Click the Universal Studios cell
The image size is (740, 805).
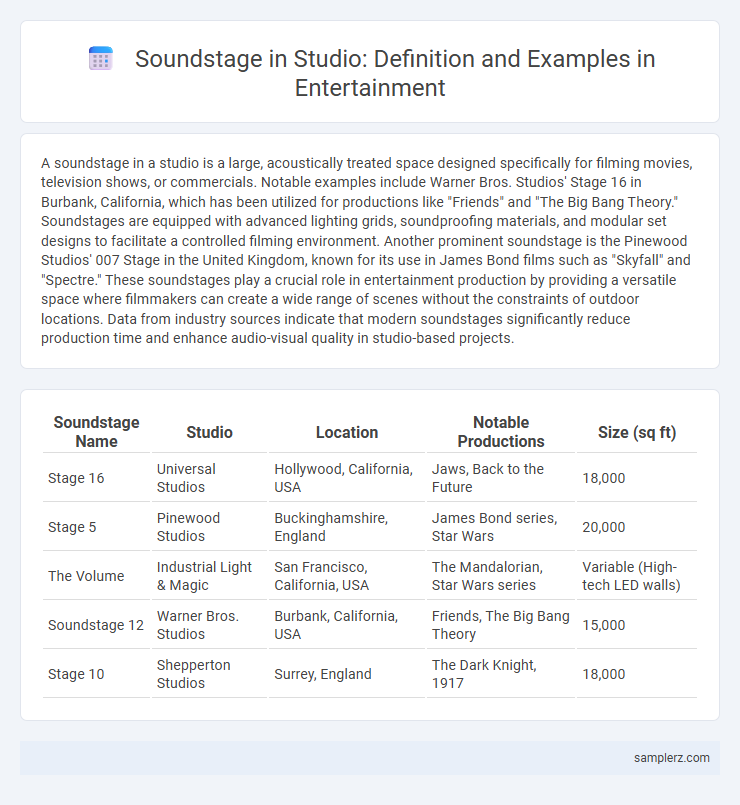(x=210, y=478)
